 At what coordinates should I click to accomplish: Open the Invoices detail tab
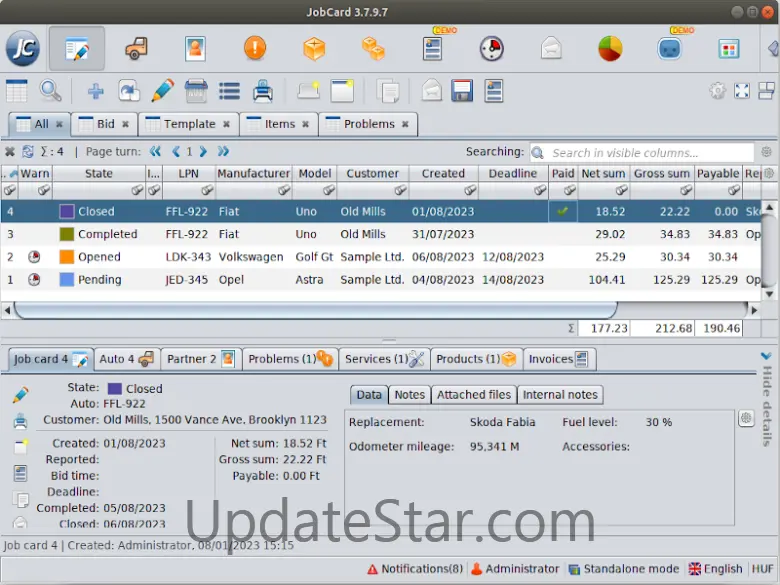point(559,359)
